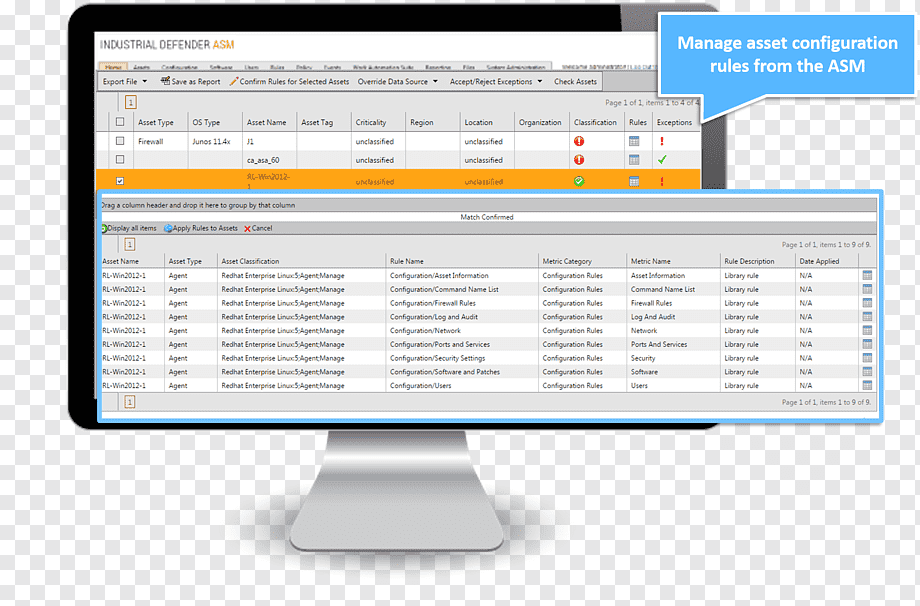Open the grid icon for the Configuration/Log and Audit row

coord(867,317)
